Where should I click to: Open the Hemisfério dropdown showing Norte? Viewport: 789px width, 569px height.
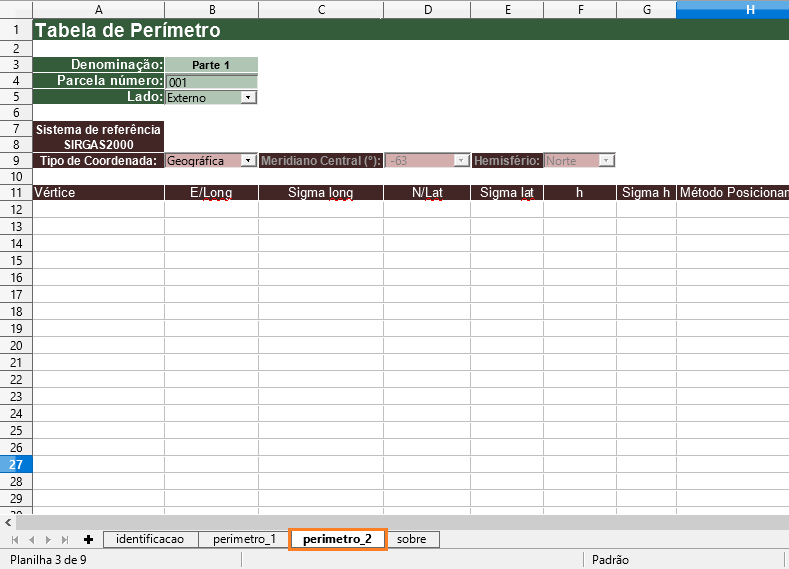pyautogui.click(x=607, y=160)
